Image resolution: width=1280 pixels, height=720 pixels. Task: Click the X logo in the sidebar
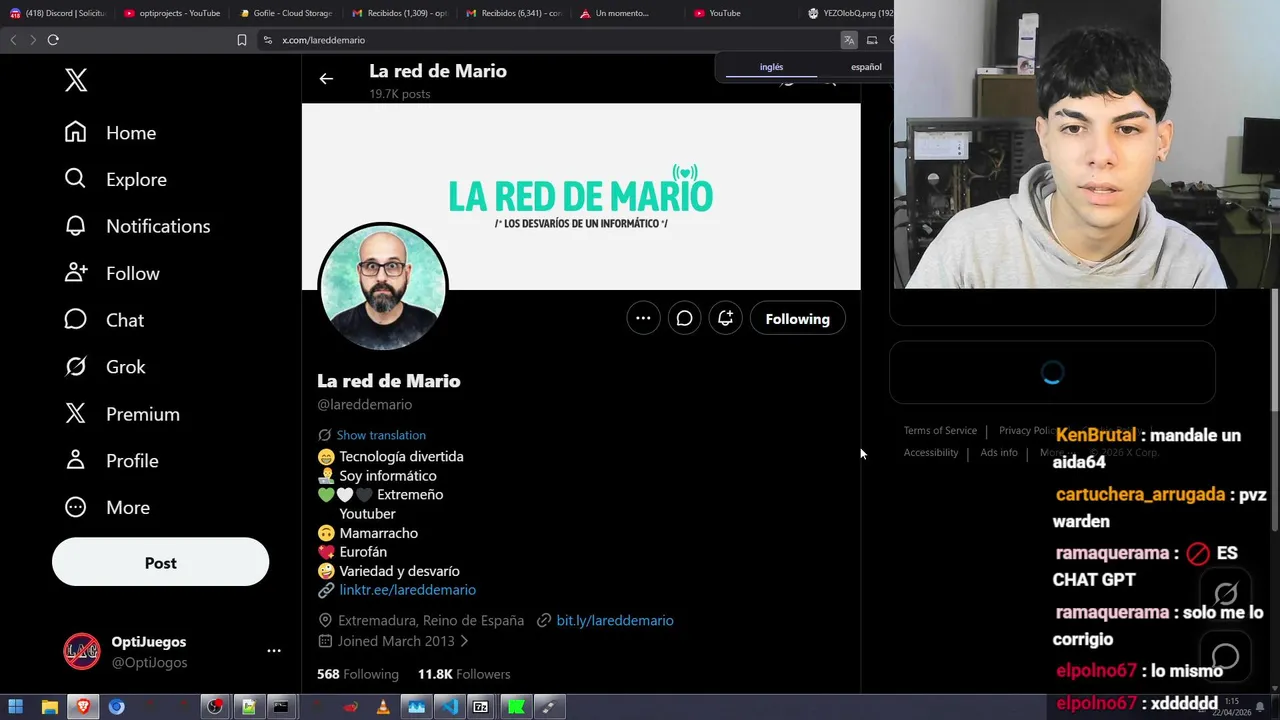[x=76, y=80]
